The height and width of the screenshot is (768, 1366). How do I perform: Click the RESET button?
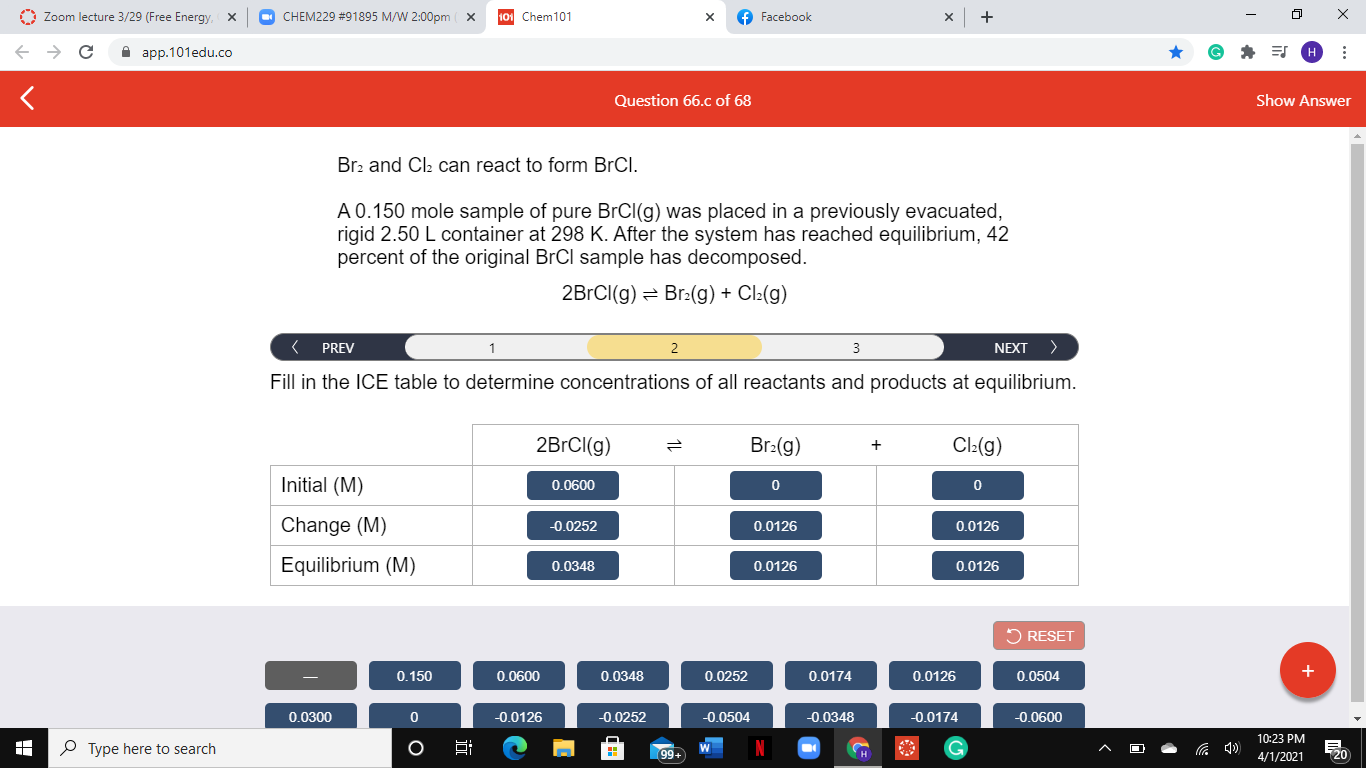[x=1039, y=635]
